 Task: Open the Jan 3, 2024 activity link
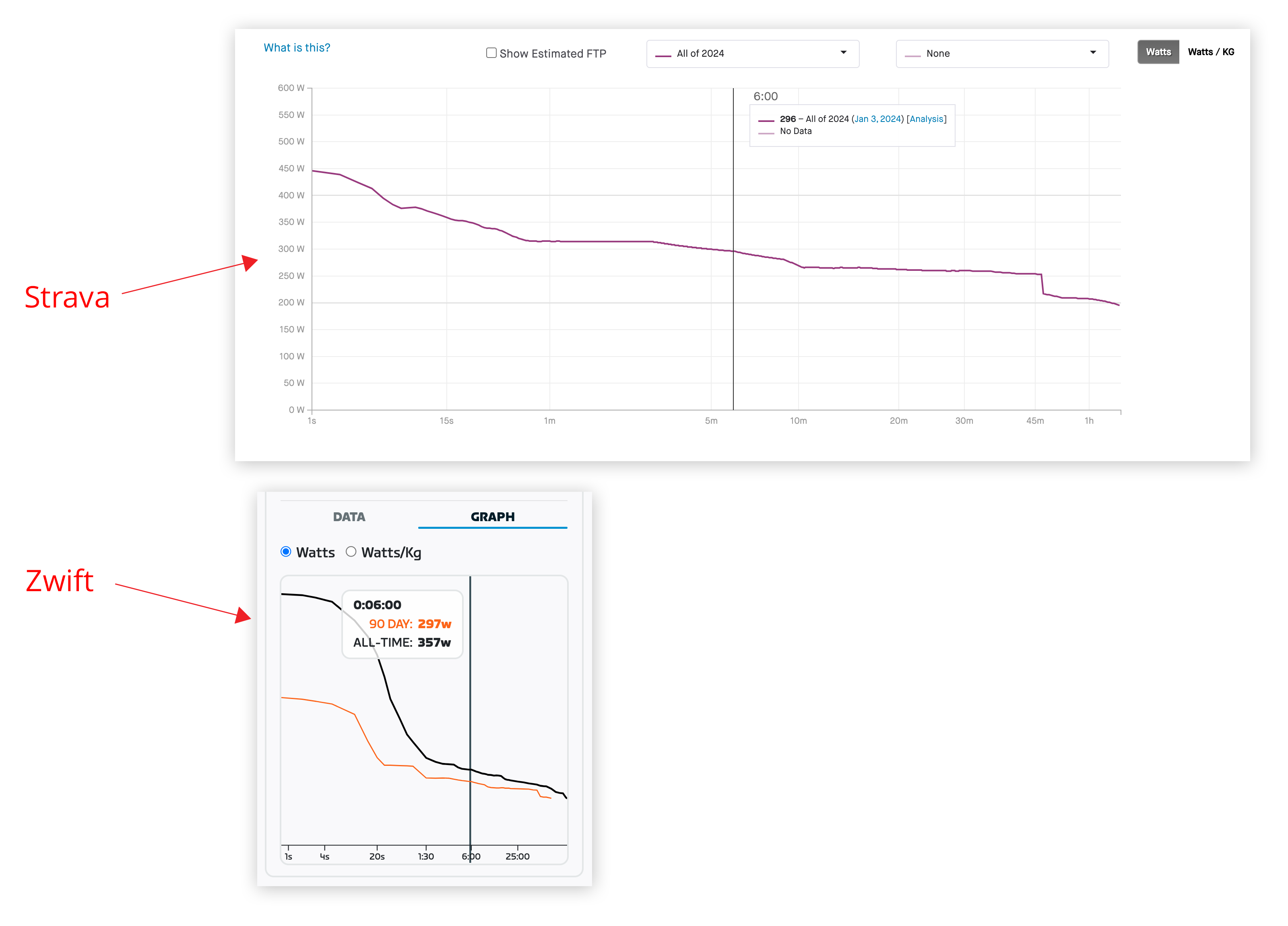click(x=877, y=119)
